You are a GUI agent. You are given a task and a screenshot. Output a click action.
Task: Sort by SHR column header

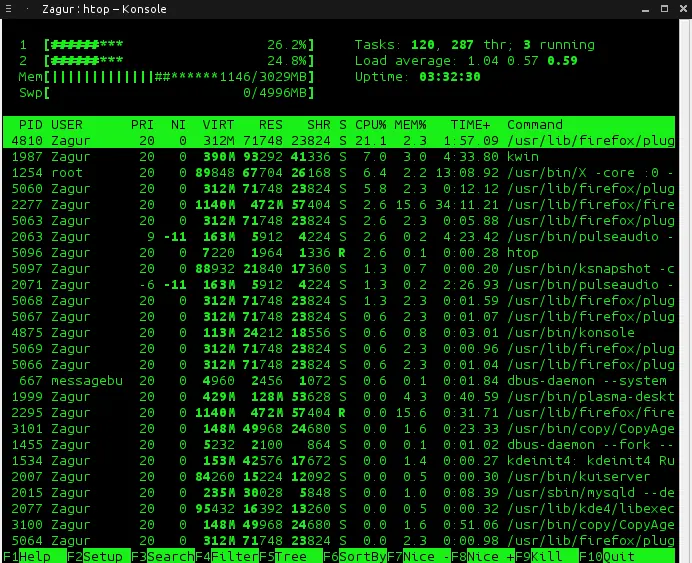(319, 125)
